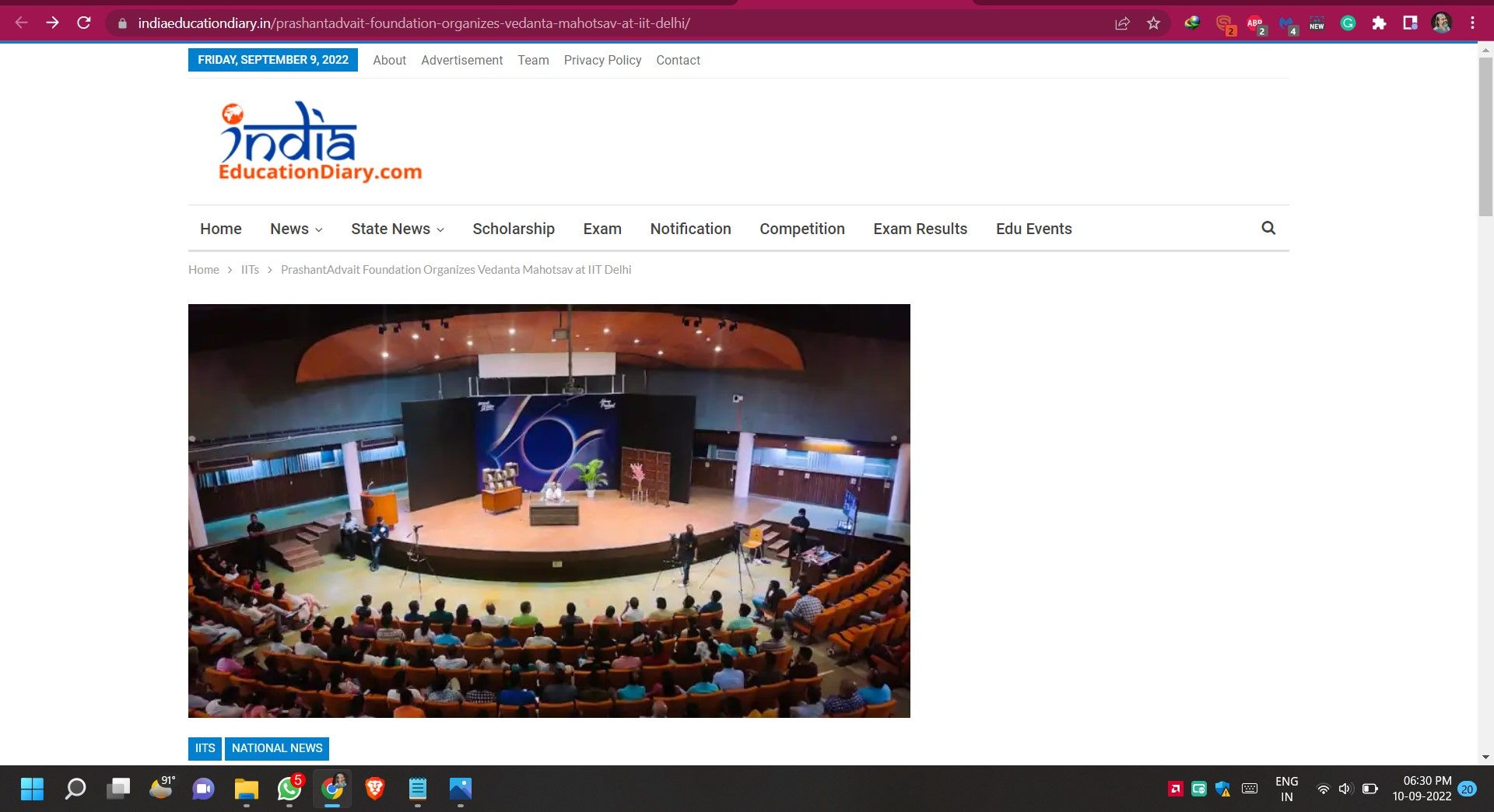The image size is (1494, 812).
Task: Click the site search magnifier icon
Action: point(1268,228)
